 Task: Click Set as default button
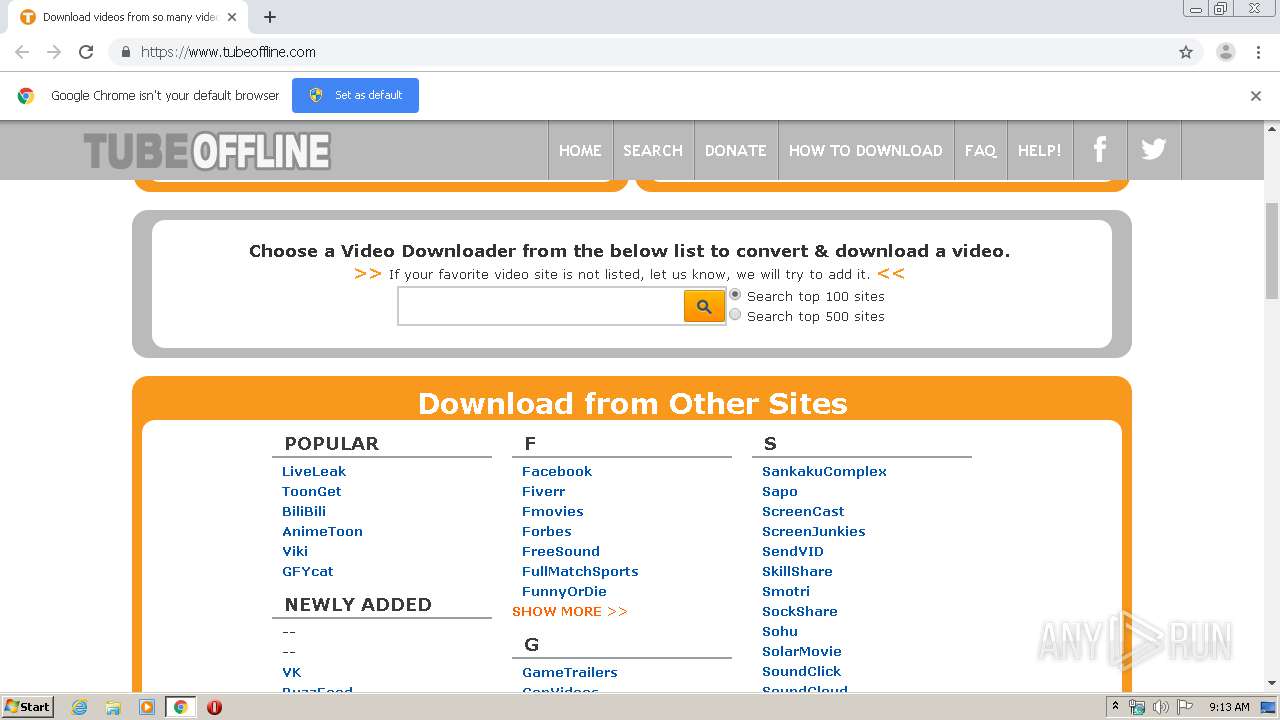pos(355,95)
